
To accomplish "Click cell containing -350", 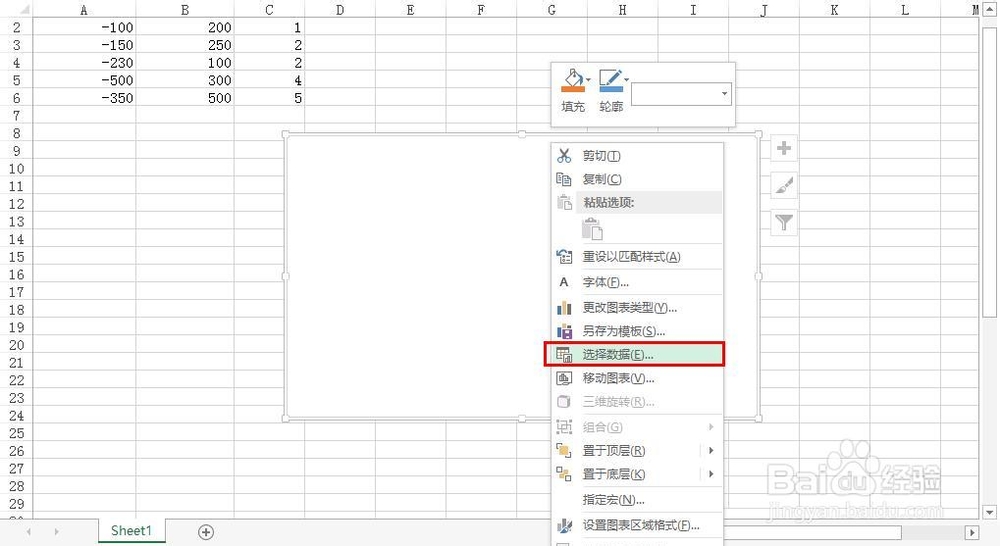I will pos(84,98).
